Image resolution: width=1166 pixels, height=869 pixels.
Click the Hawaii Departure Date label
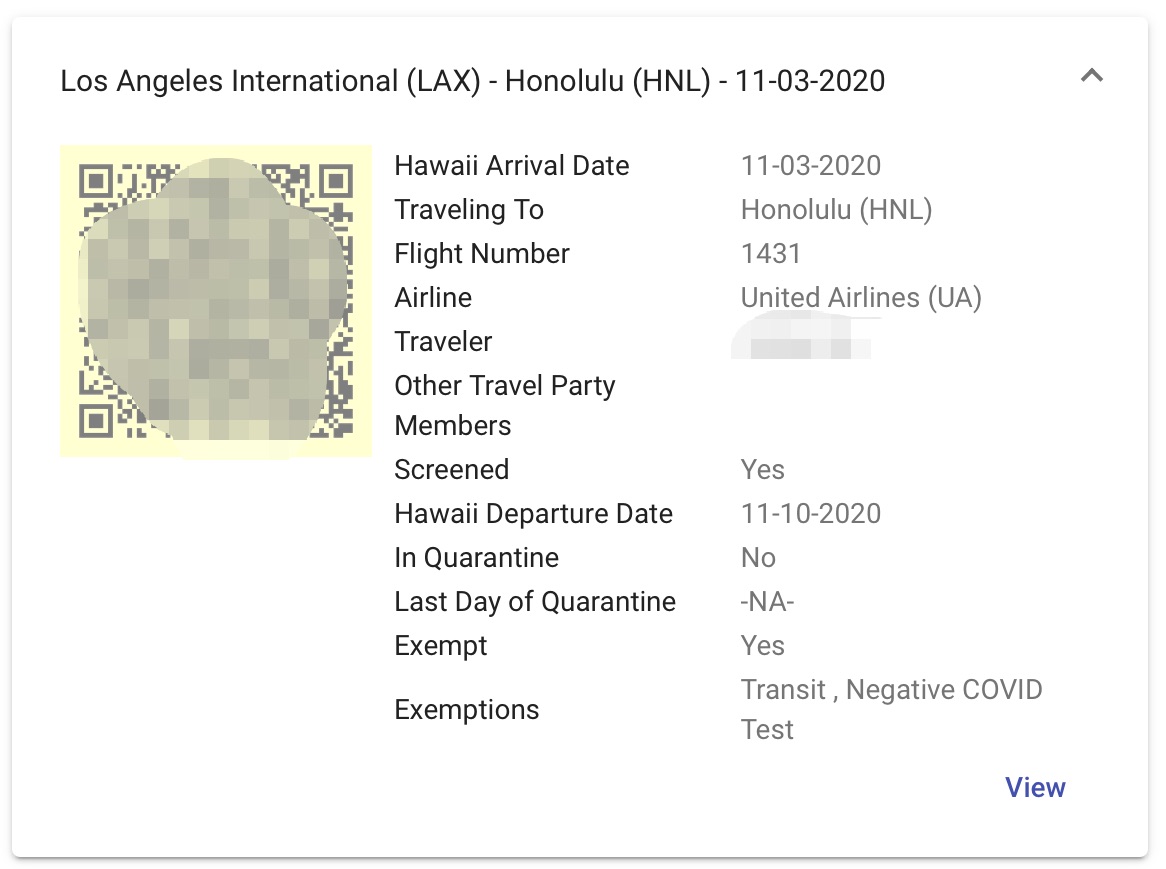point(533,514)
